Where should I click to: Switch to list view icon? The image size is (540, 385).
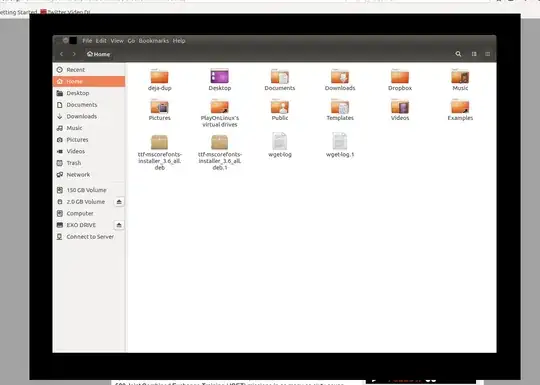tap(487, 54)
